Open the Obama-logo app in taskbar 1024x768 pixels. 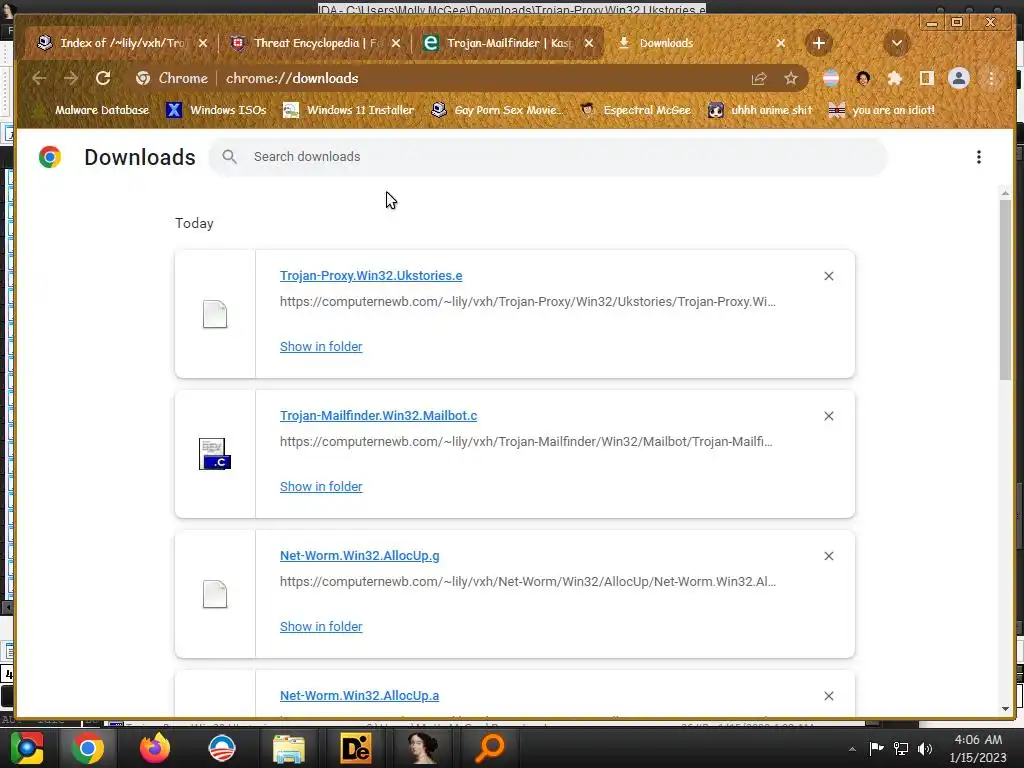coord(222,748)
